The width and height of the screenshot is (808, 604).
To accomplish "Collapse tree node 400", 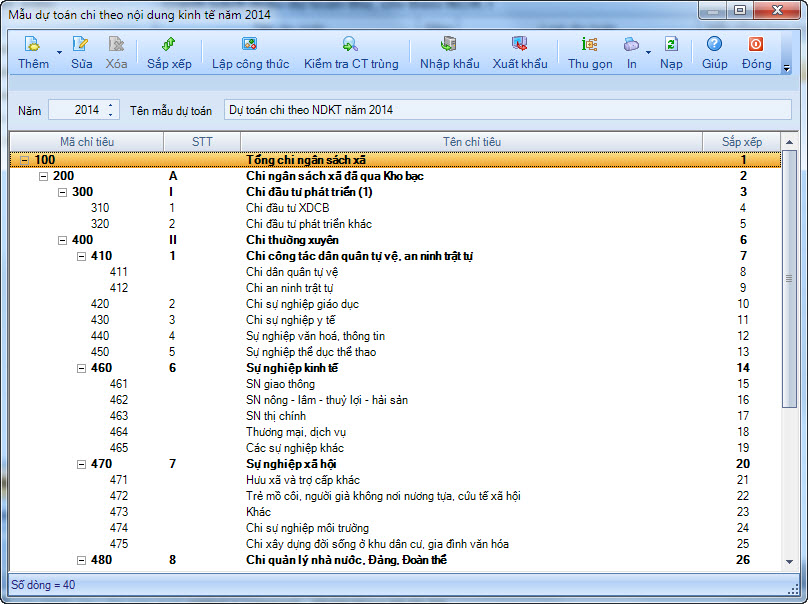I will 62,240.
